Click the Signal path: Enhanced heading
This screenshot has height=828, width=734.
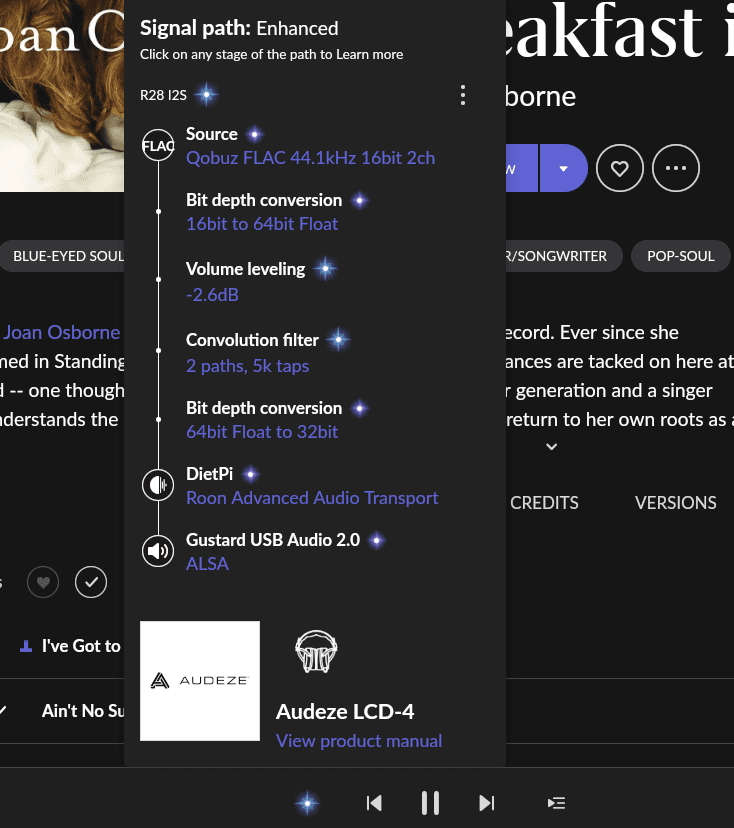(x=239, y=29)
